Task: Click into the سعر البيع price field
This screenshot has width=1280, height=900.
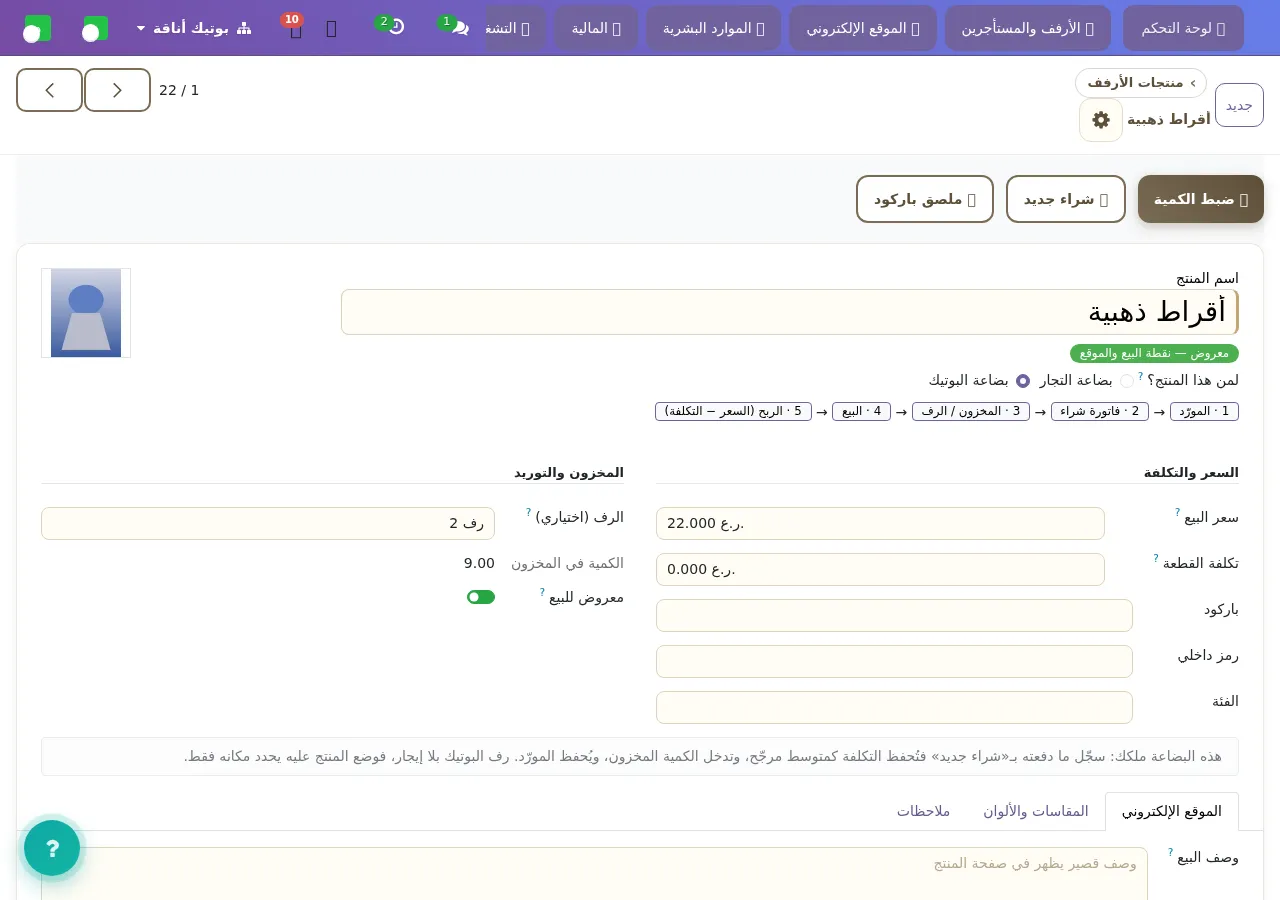Action: point(880,523)
